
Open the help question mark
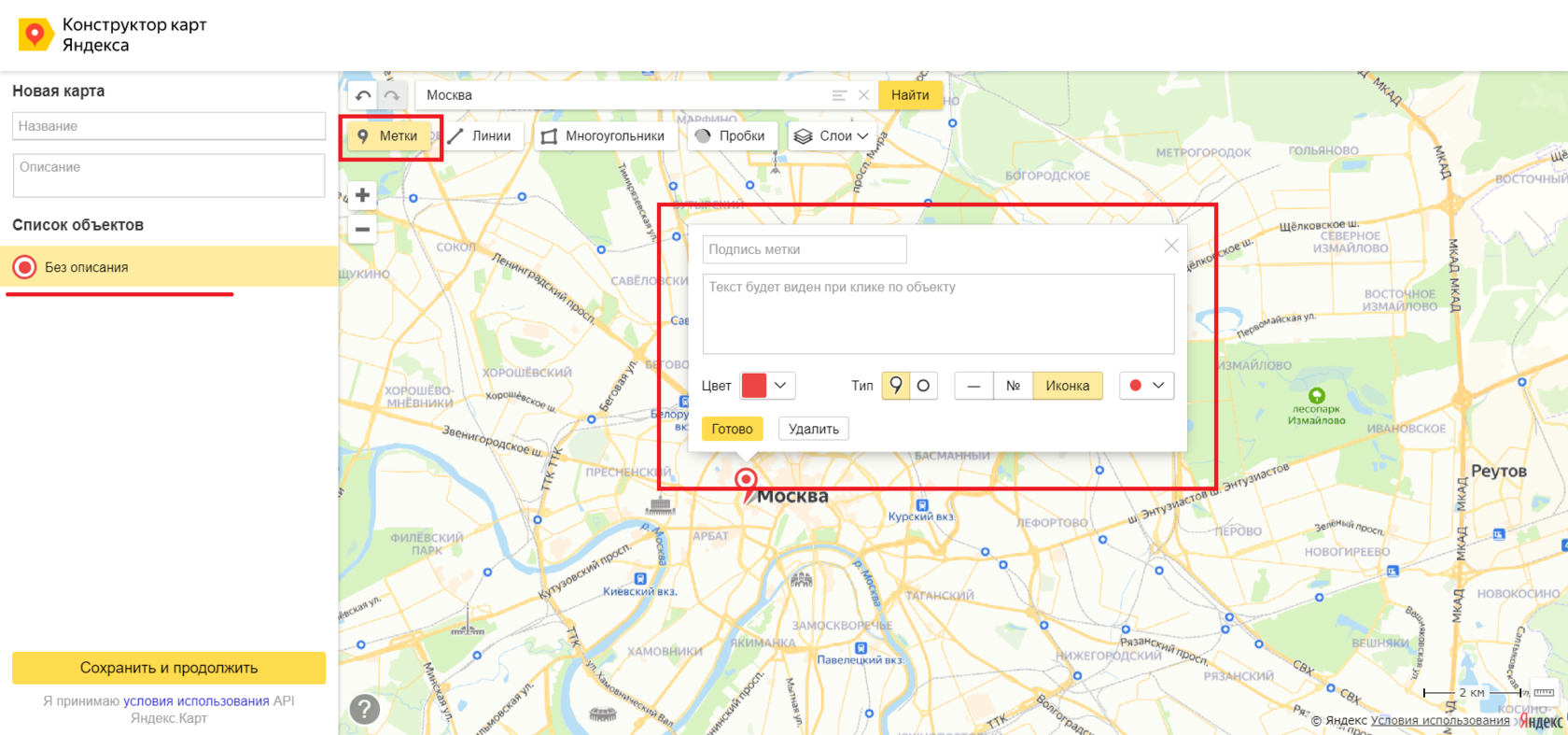click(x=364, y=709)
